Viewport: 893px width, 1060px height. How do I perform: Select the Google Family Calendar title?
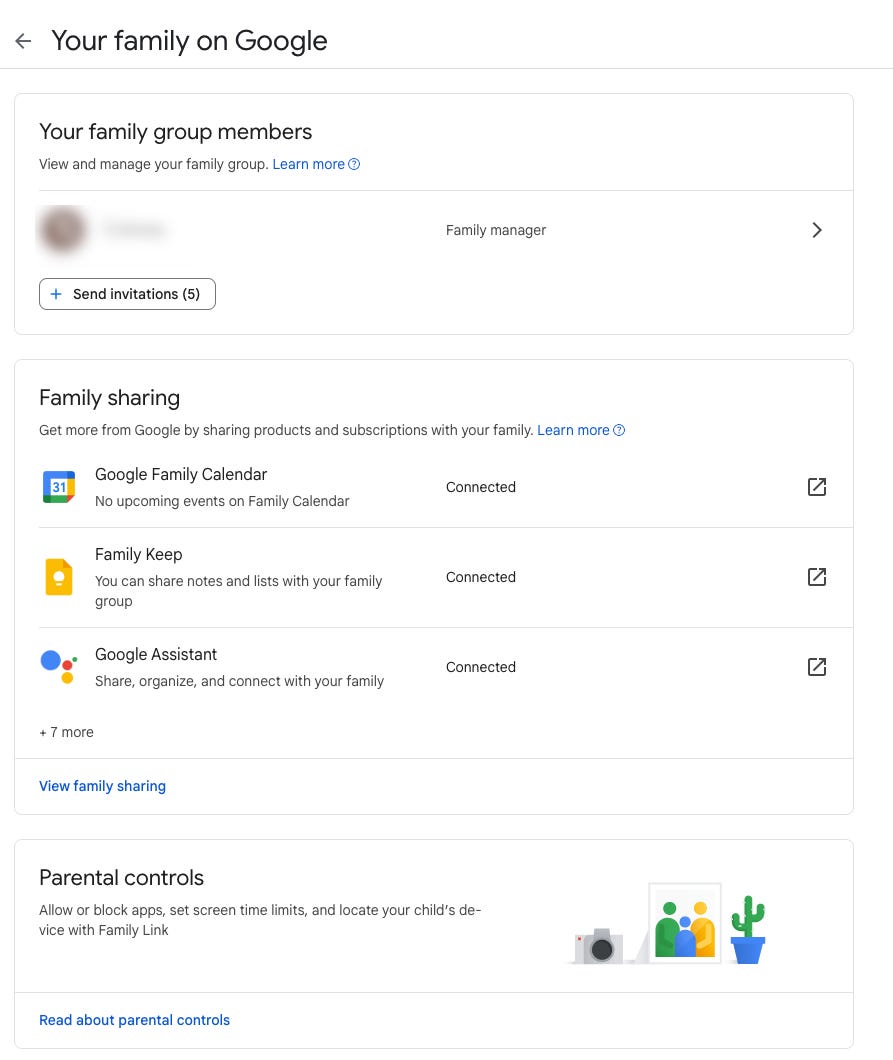180,475
